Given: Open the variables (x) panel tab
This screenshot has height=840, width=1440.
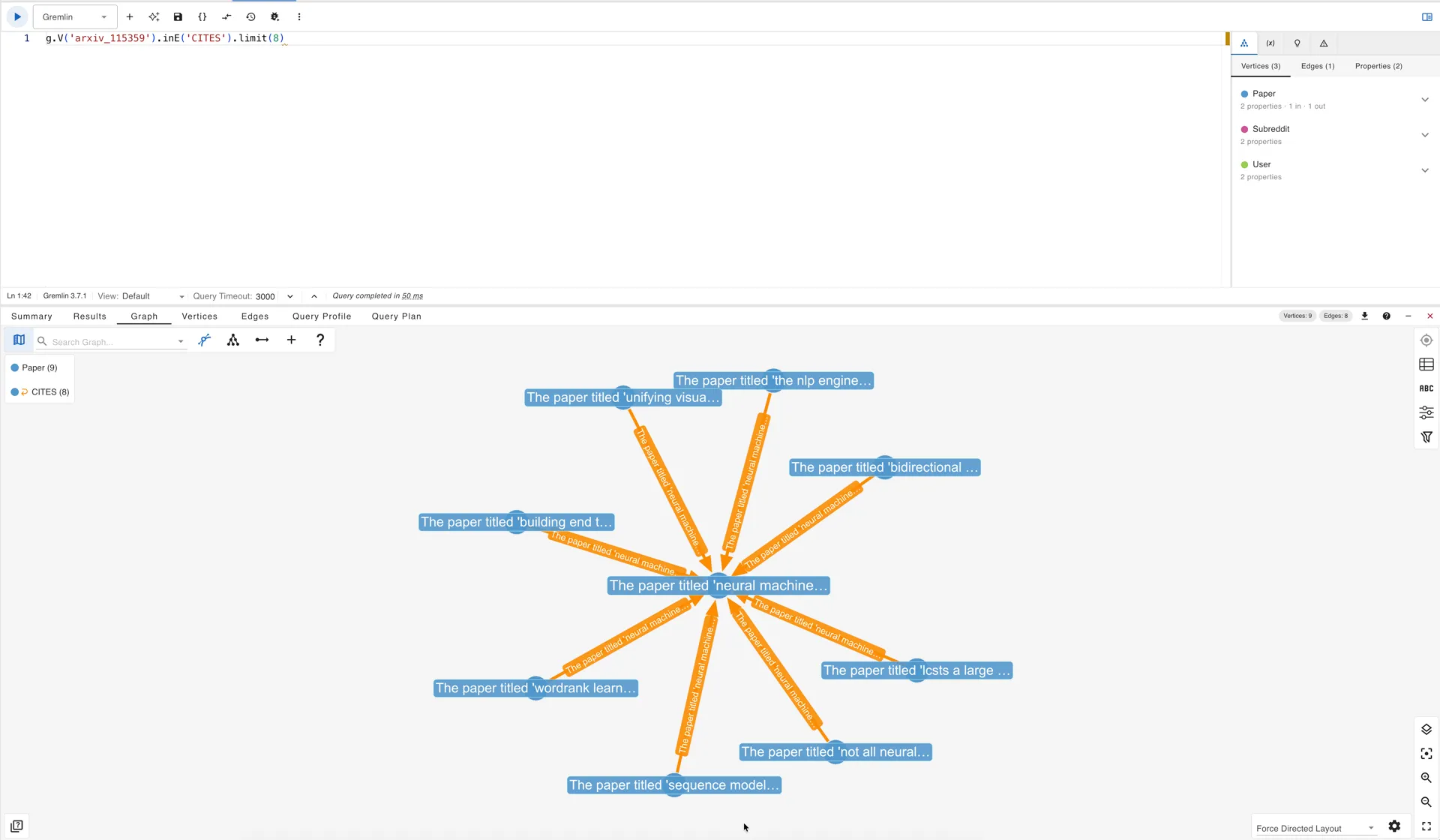Looking at the screenshot, I should pyautogui.click(x=1270, y=43).
